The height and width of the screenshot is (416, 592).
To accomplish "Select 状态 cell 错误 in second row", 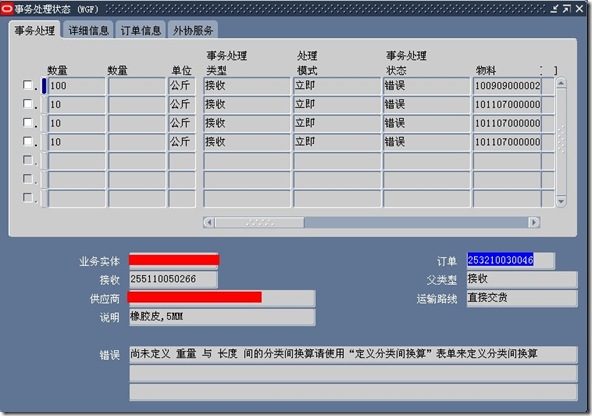I will point(427,105).
